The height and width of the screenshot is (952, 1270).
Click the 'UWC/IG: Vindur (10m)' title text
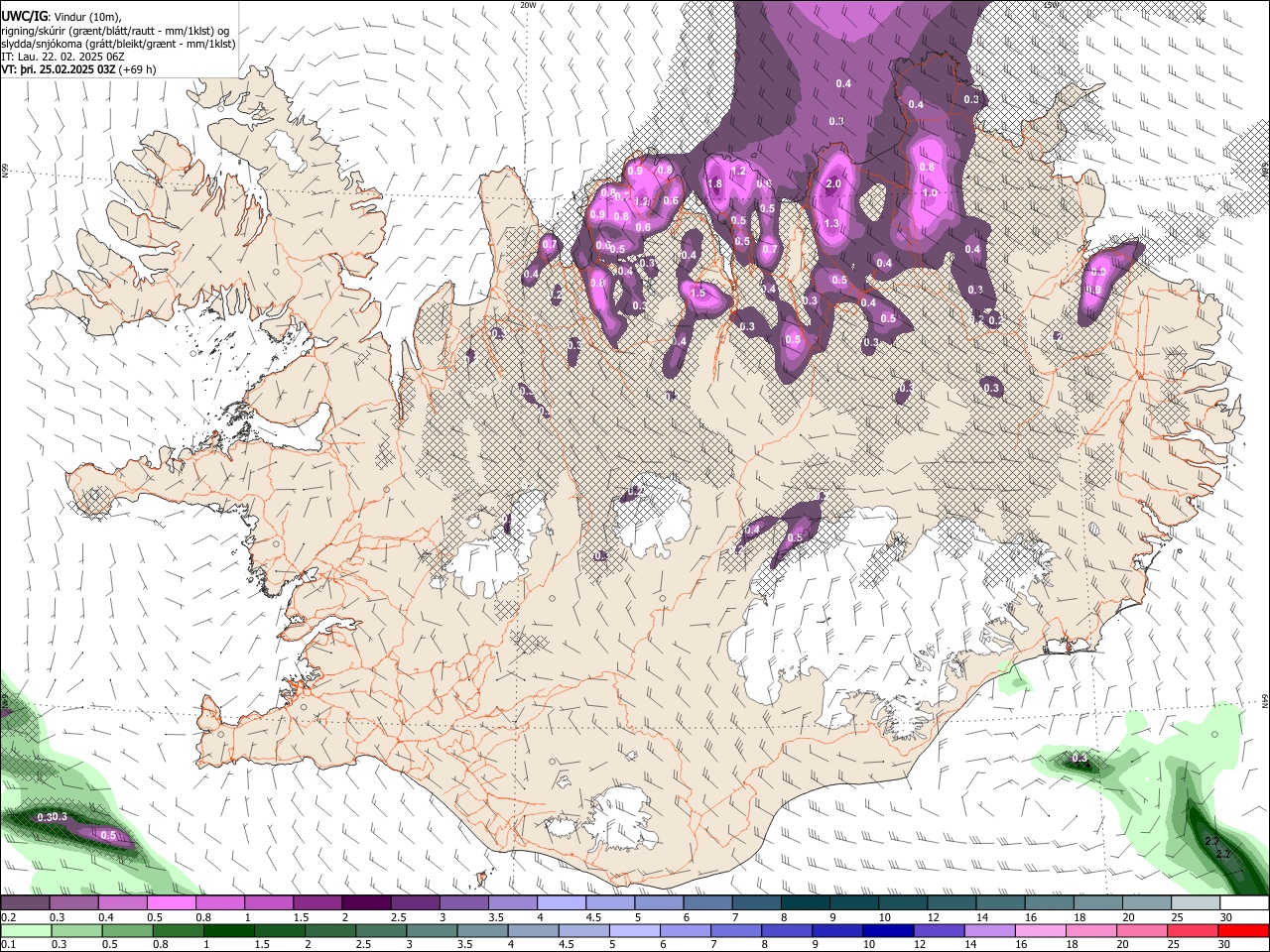[62, 17]
